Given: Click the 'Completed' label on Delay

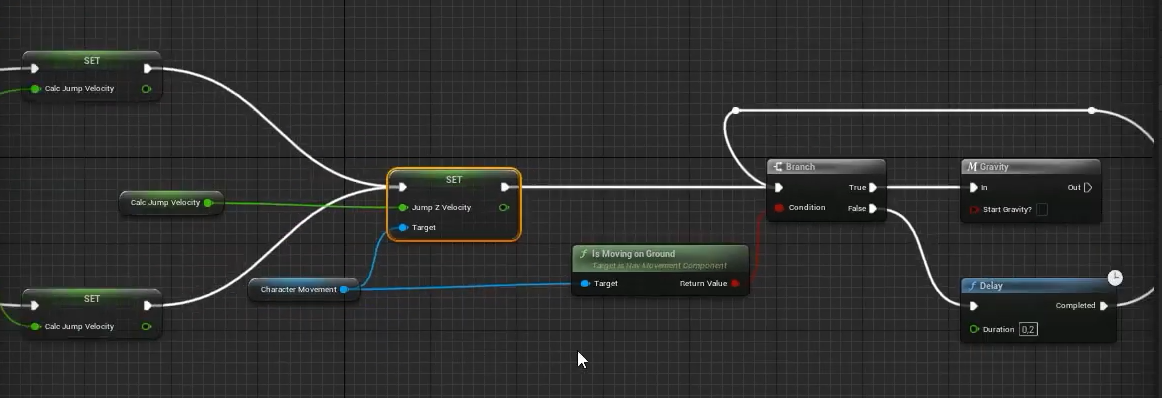Looking at the screenshot, I should [1075, 305].
